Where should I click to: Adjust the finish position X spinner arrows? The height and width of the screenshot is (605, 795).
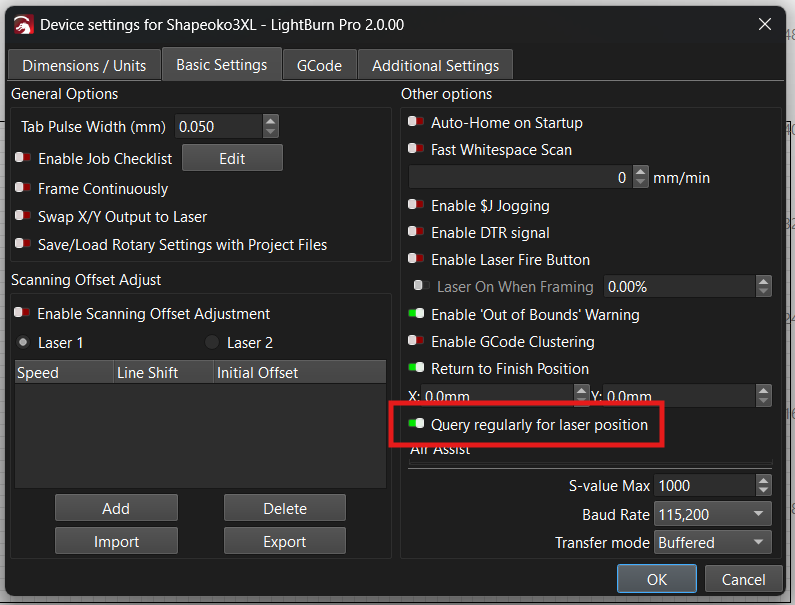pos(582,396)
